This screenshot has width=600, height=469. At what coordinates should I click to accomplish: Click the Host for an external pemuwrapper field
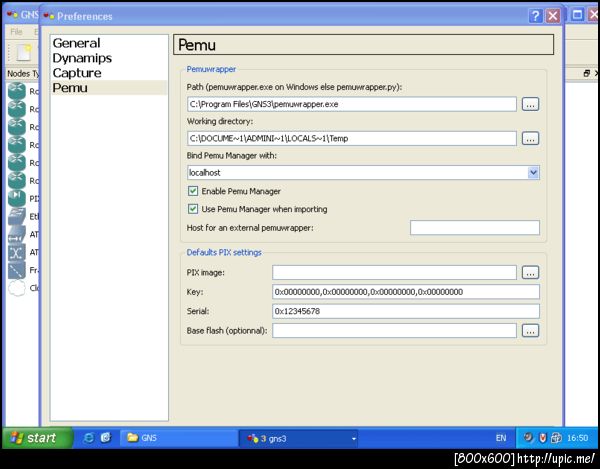click(x=474, y=228)
